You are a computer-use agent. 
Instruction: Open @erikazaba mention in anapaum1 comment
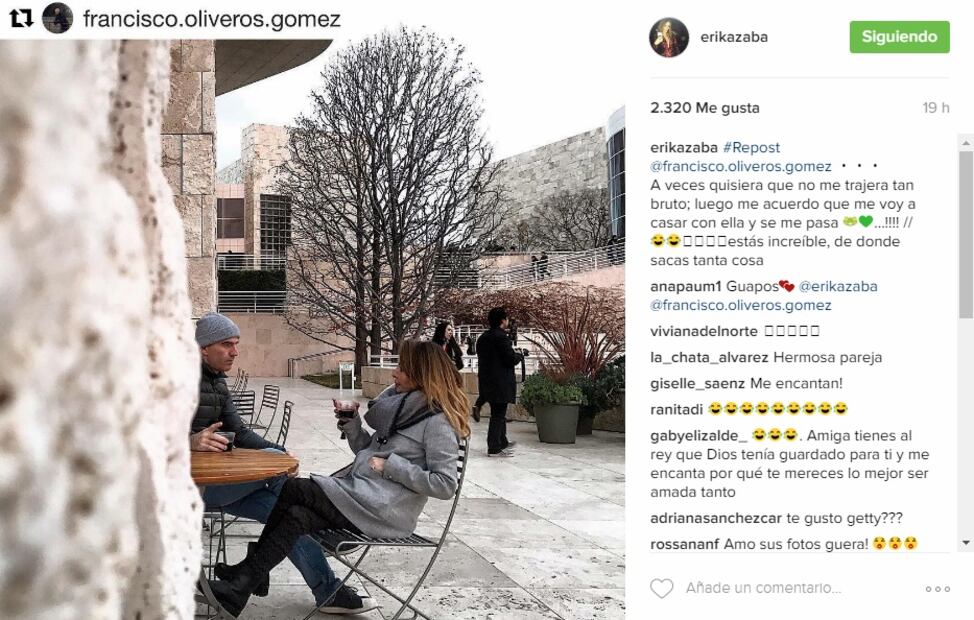(x=837, y=286)
